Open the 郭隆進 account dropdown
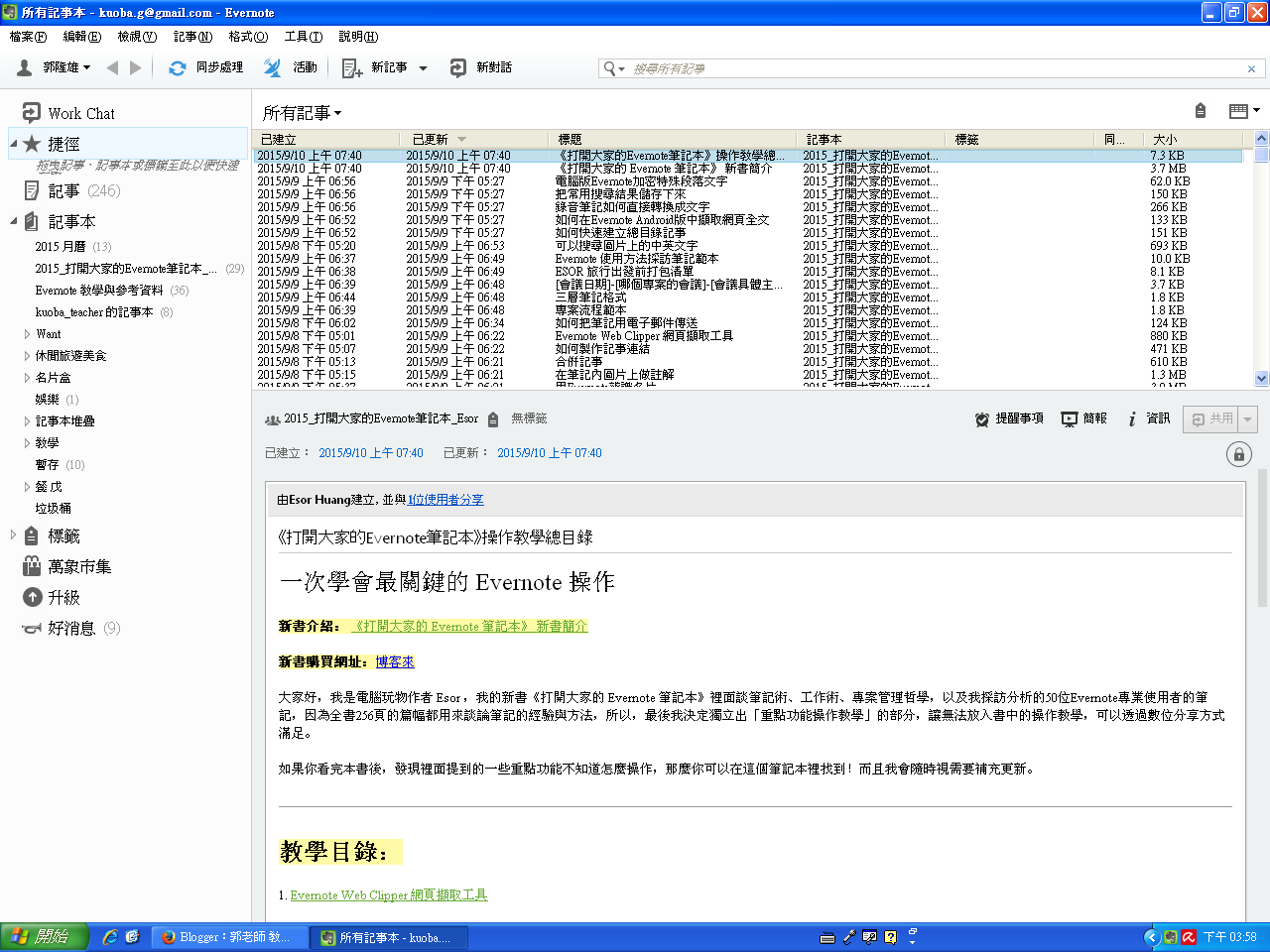Viewport: 1270px width, 952px height. pos(55,67)
